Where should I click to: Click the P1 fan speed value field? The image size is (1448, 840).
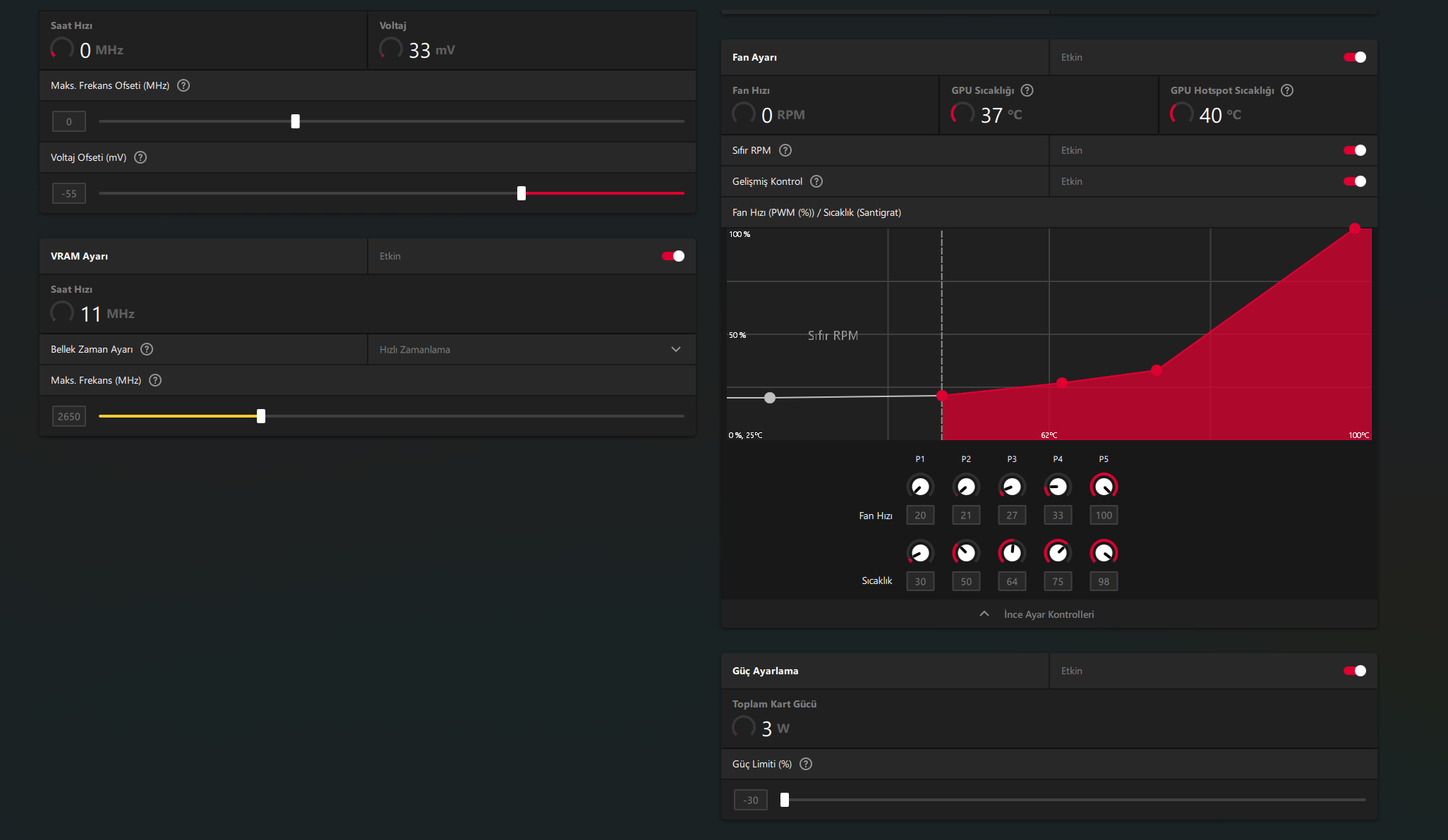tap(920, 516)
